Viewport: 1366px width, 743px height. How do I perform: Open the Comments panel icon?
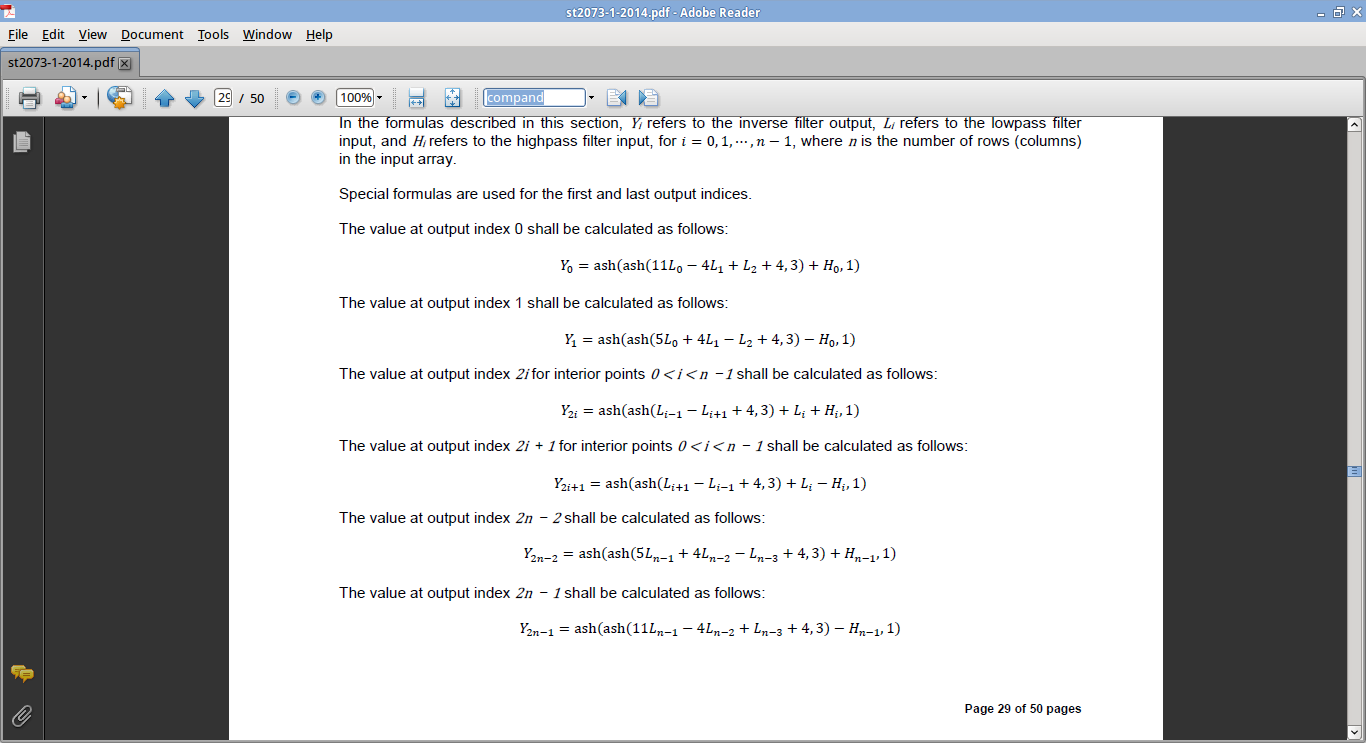pyautogui.click(x=21, y=674)
